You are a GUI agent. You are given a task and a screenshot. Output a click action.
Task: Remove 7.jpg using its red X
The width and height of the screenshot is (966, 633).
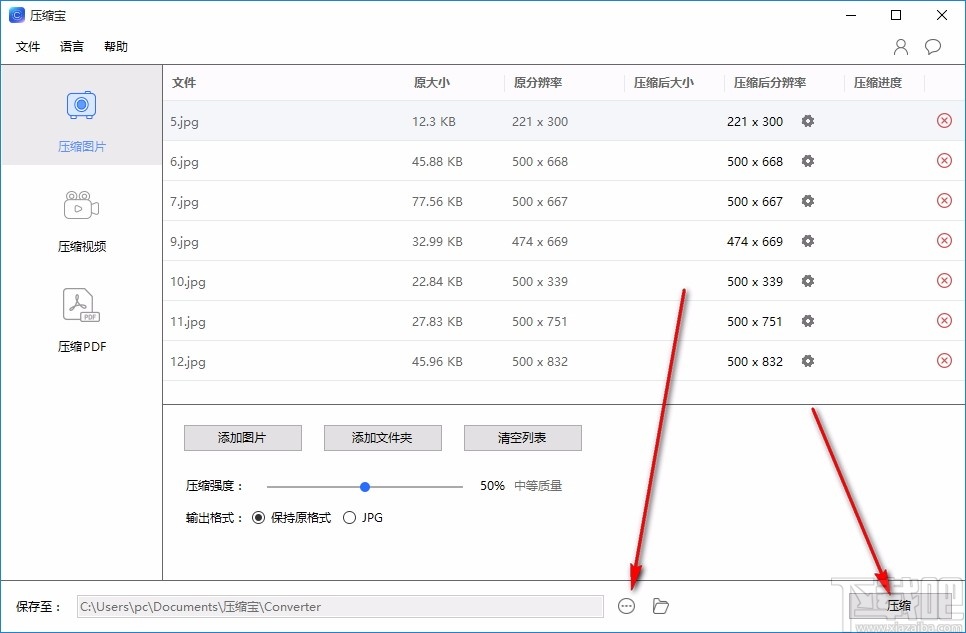pyautogui.click(x=944, y=200)
